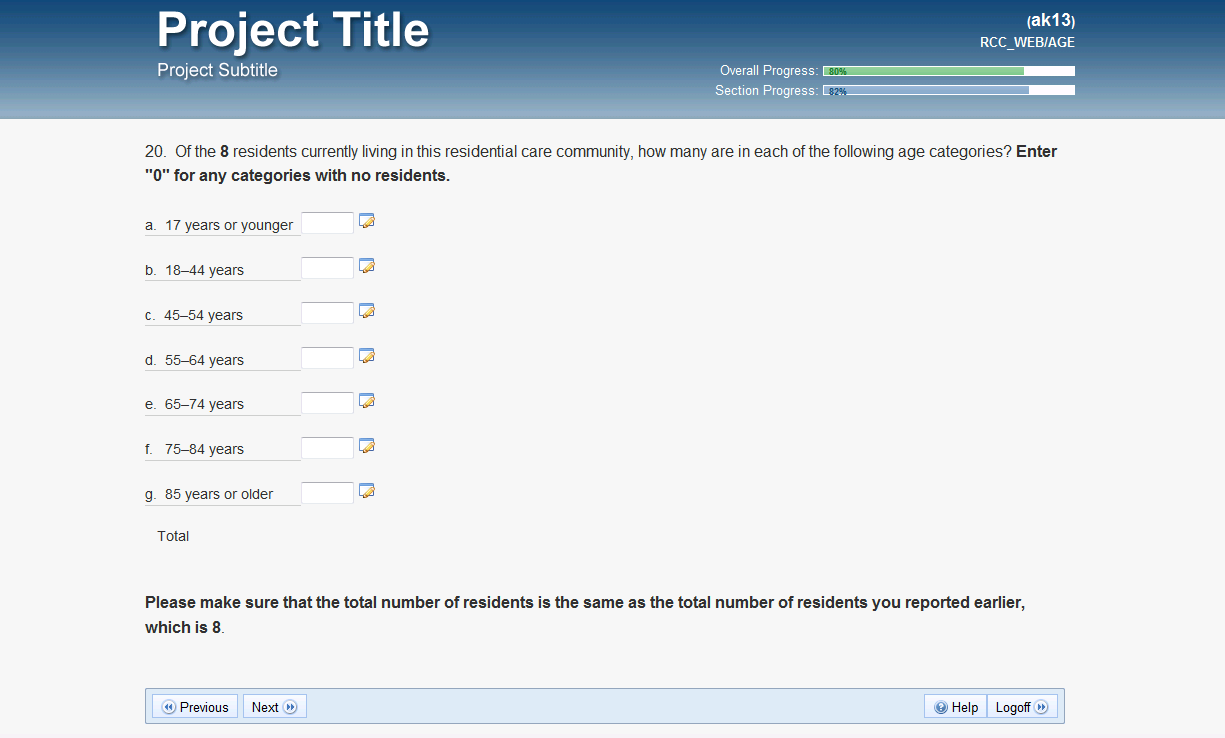1225x738 pixels.
Task: Click the note icon for 45–54 years
Action: [367, 311]
